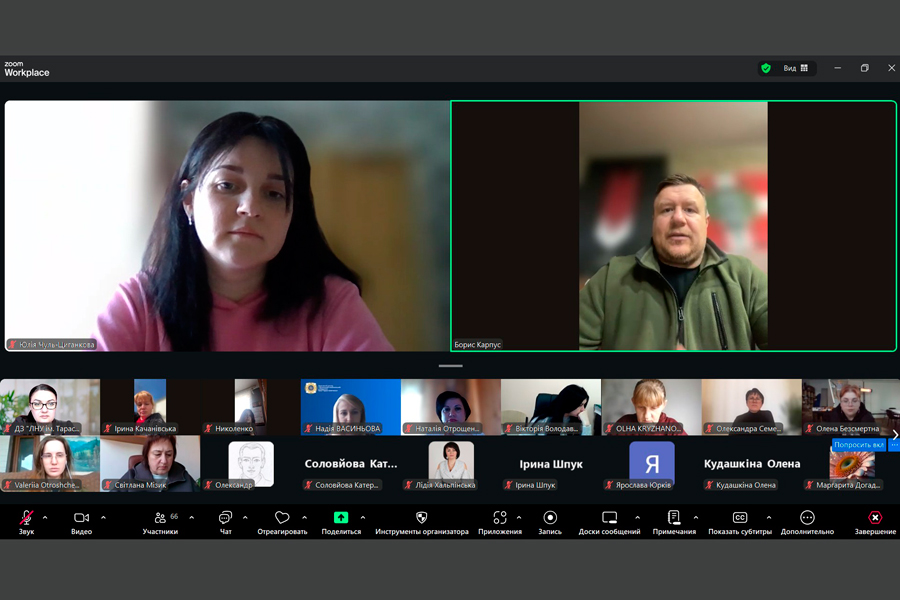This screenshot has width=900, height=600.
Task: Expand arrow next to Участники
Action: coord(192,517)
